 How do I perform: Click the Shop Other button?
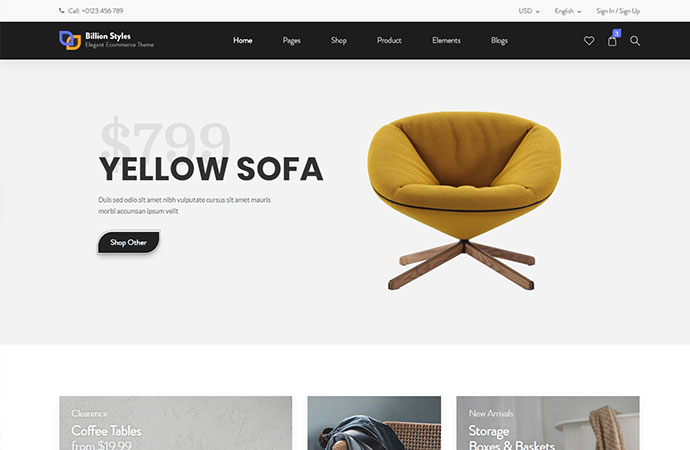pyautogui.click(x=128, y=242)
